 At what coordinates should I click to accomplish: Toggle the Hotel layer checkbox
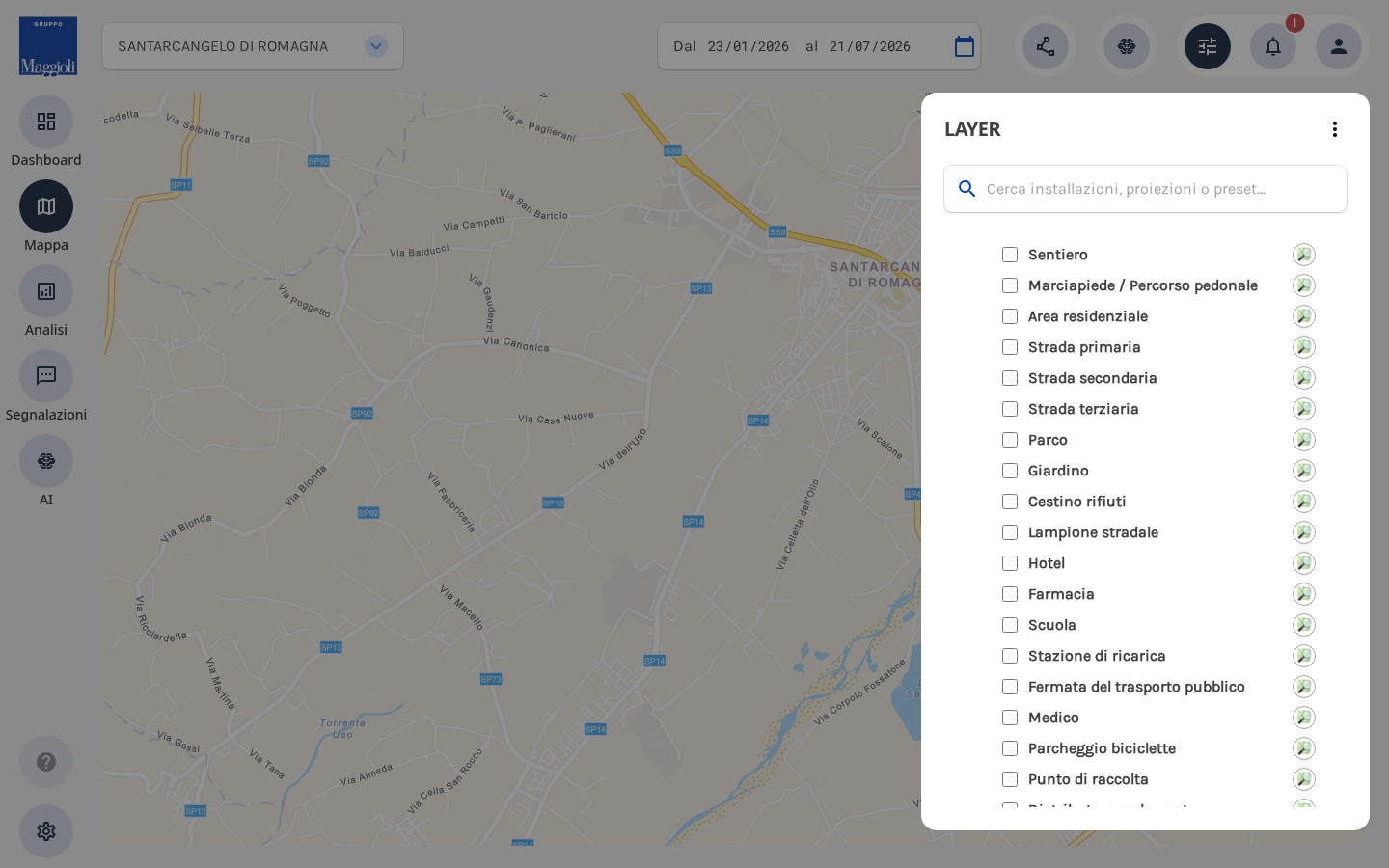(x=1010, y=563)
